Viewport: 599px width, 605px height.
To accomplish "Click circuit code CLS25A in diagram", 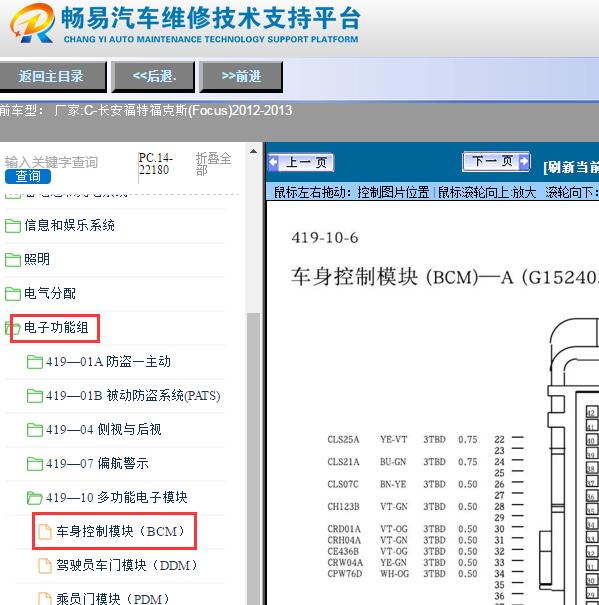I will coord(343,439).
